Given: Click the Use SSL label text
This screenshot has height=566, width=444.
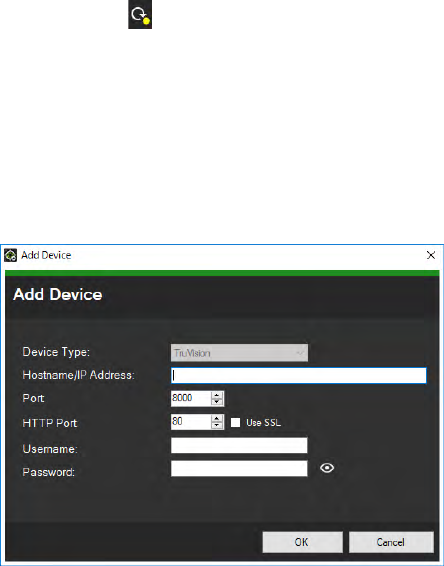Looking at the screenshot, I should (263, 423).
